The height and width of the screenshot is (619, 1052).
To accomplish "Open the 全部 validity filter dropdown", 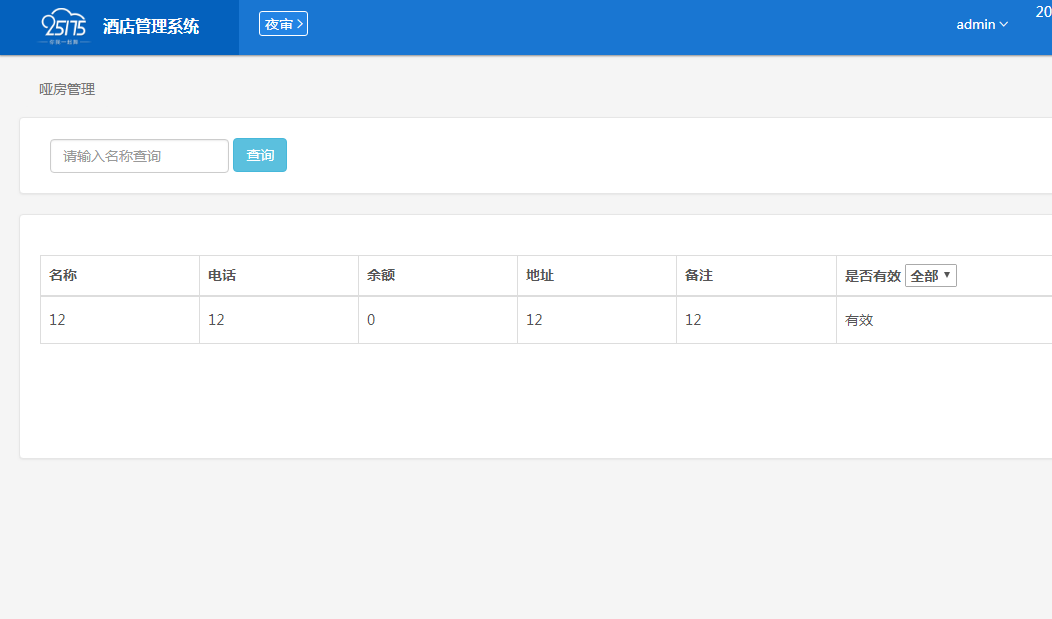I will coord(931,276).
